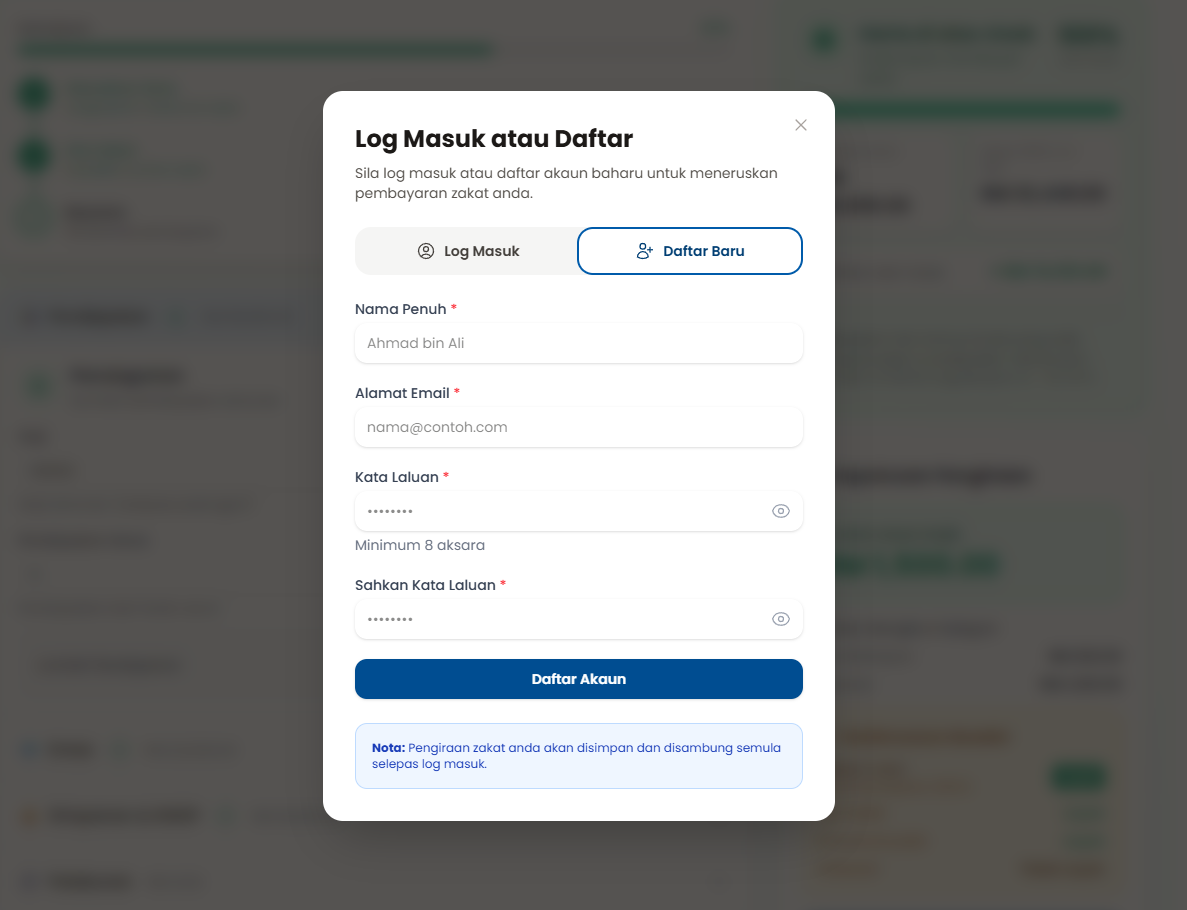The height and width of the screenshot is (910, 1187).
Task: Select the Daftar Baru tab
Action: click(x=690, y=251)
